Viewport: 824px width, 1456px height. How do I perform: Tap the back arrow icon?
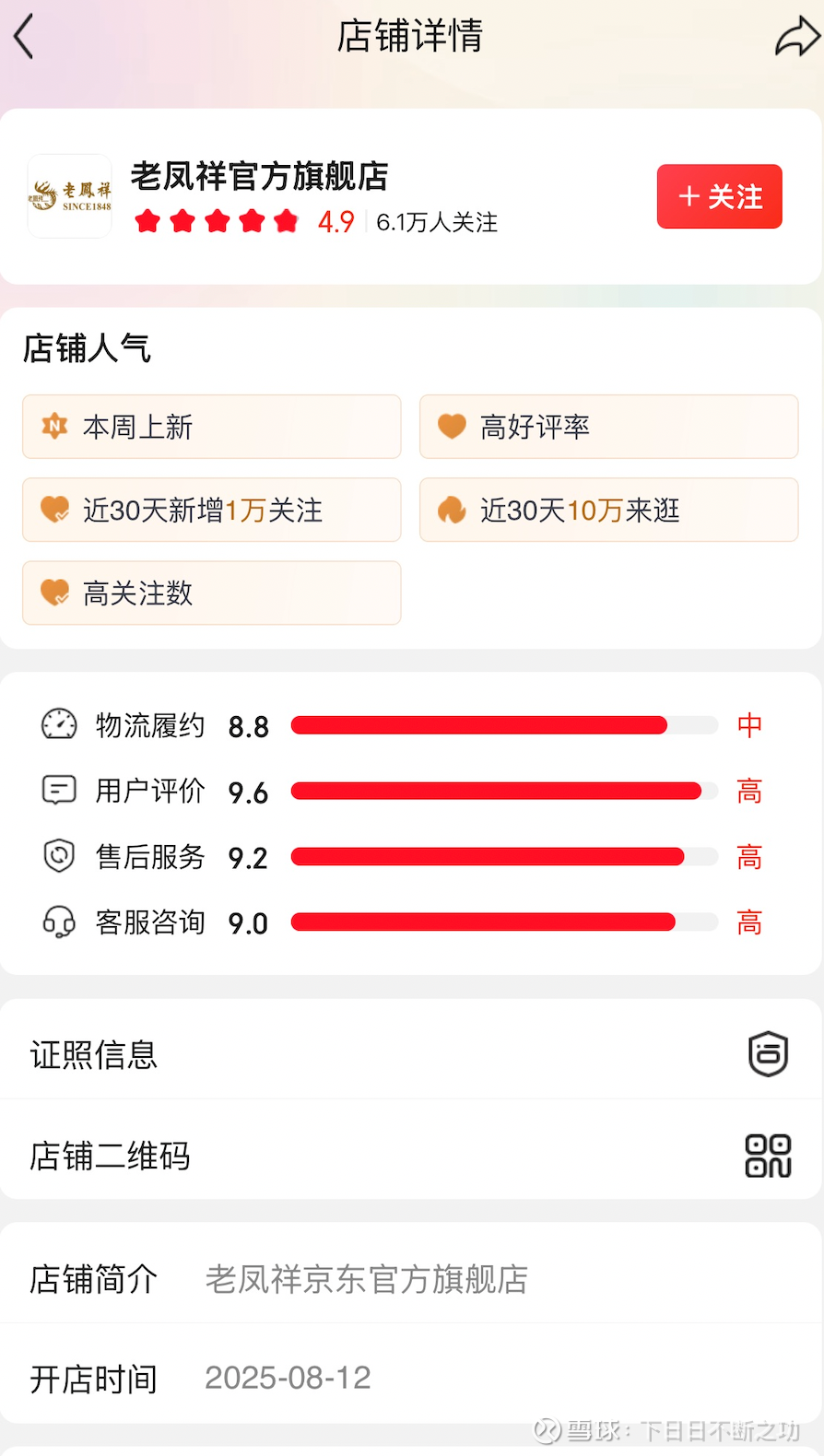pyautogui.click(x=25, y=37)
